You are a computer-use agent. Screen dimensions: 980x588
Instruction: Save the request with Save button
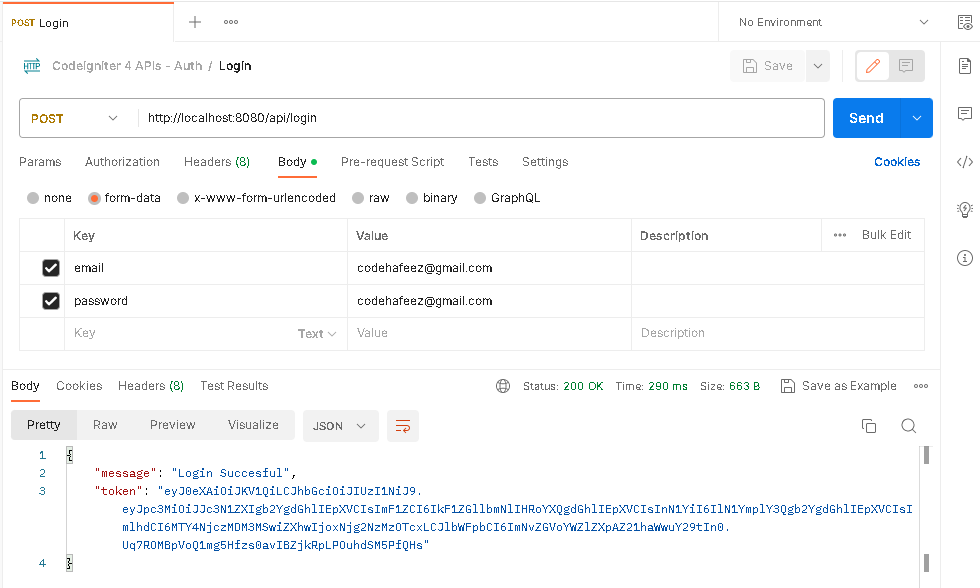click(768, 66)
